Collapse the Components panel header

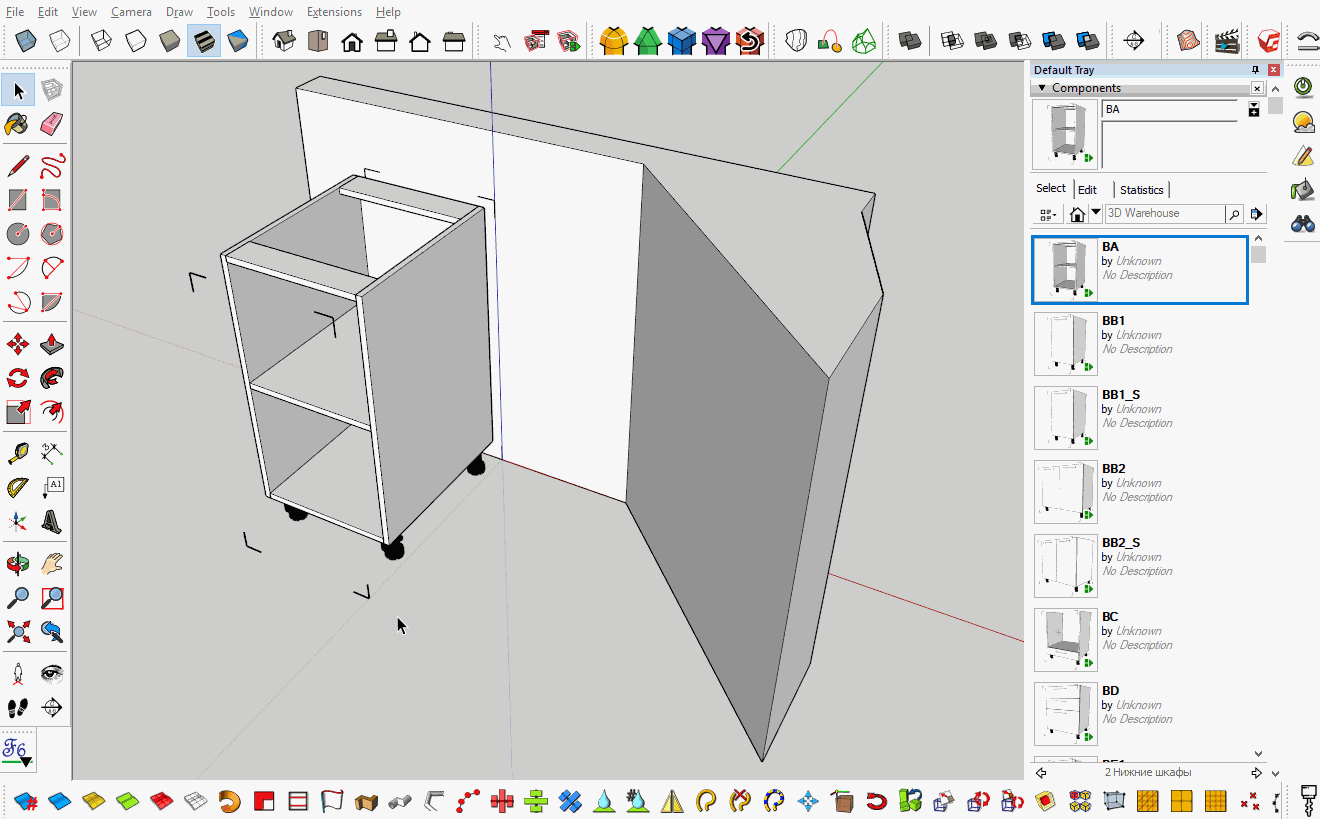coord(1040,87)
